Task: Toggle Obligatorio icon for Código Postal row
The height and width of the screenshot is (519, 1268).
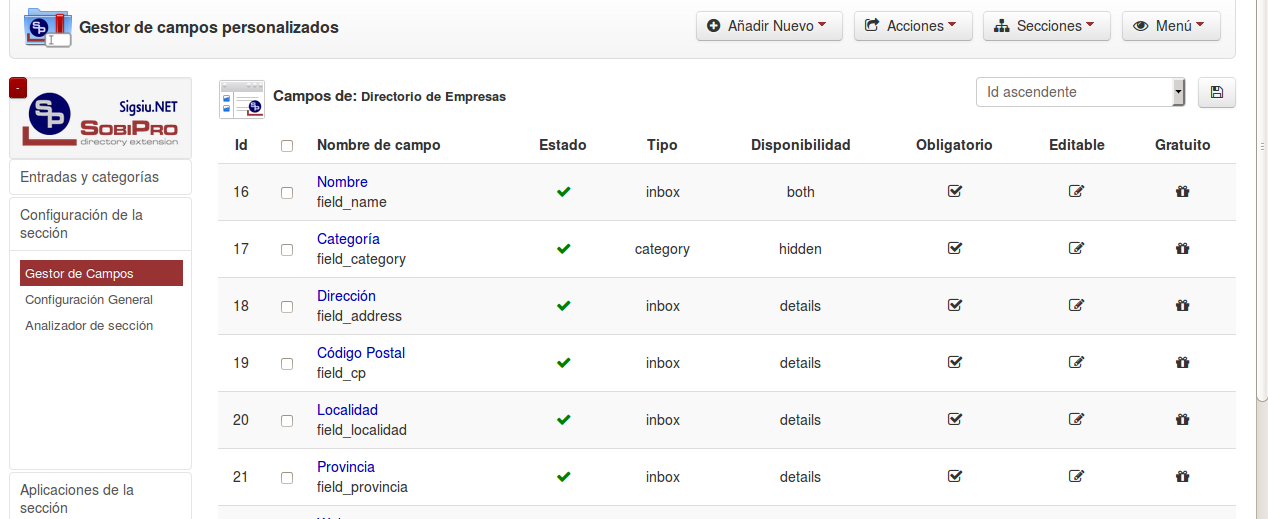Action: coord(954,362)
